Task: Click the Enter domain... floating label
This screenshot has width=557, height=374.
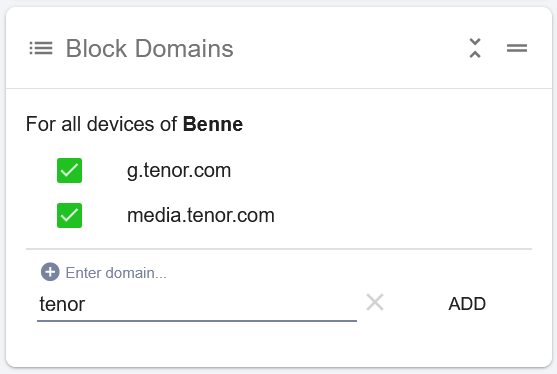Action: pyautogui.click(x=116, y=273)
